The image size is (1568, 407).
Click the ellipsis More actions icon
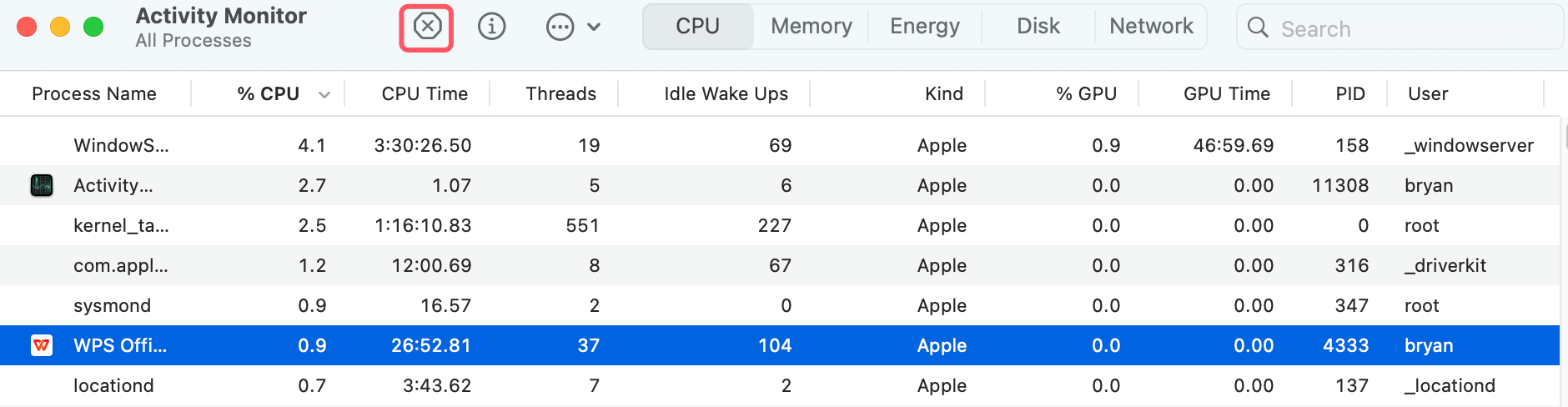pos(560,28)
